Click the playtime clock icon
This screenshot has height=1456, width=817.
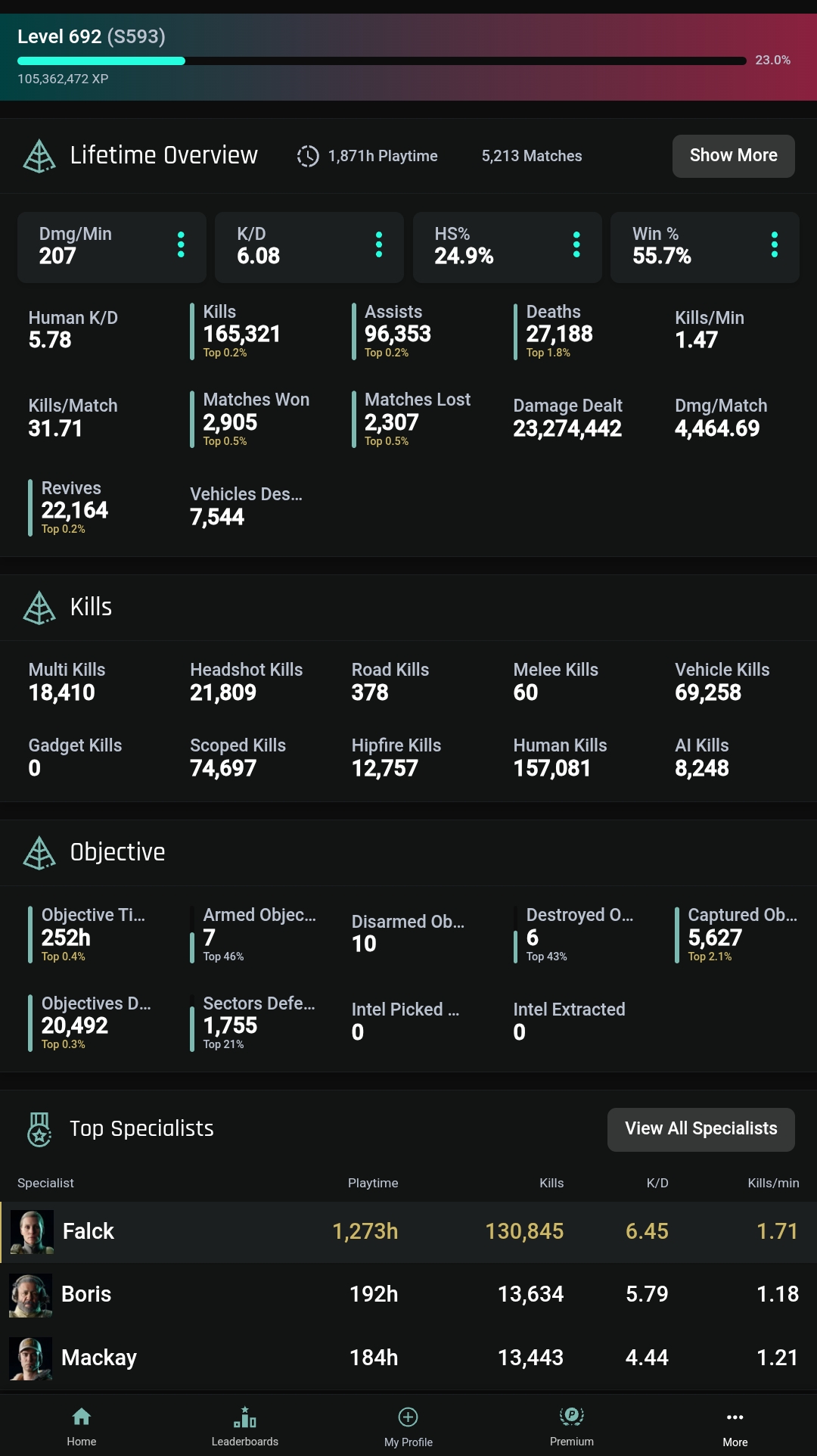point(308,156)
